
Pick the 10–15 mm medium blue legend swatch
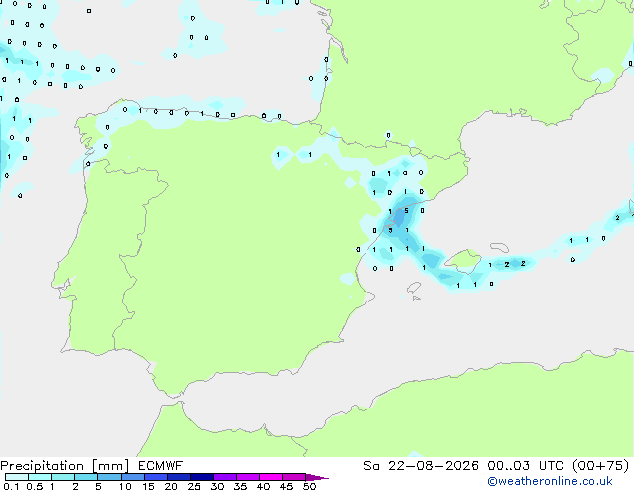pyautogui.click(x=133, y=477)
